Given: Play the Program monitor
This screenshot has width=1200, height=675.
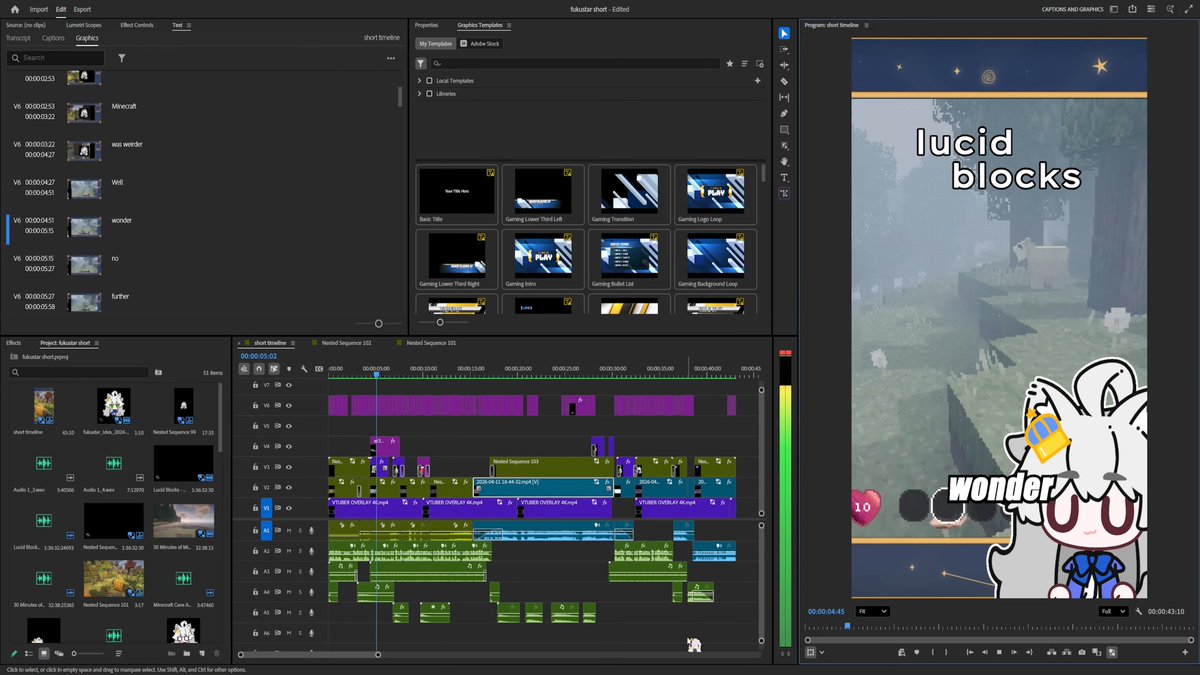Looking at the screenshot, I should pos(999,652).
